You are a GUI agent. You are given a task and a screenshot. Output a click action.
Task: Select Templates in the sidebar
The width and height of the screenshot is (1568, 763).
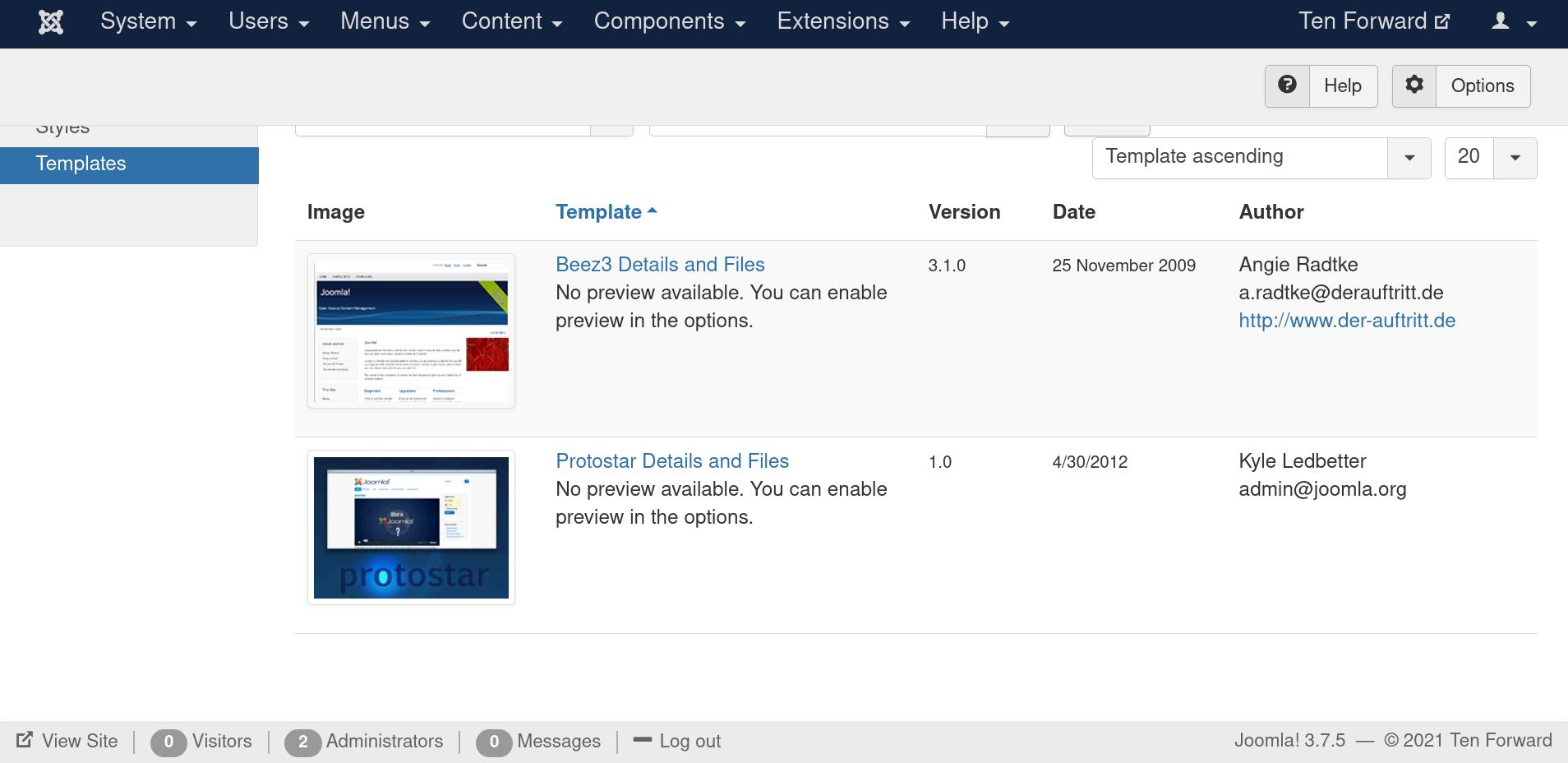tap(81, 164)
